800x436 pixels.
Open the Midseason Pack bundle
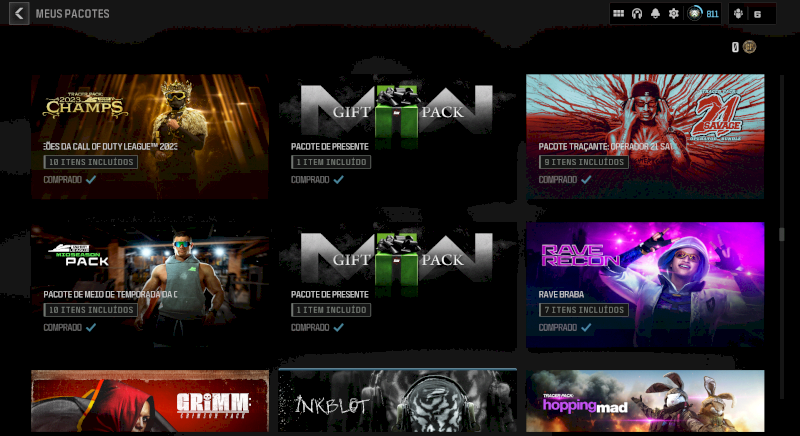click(149, 285)
